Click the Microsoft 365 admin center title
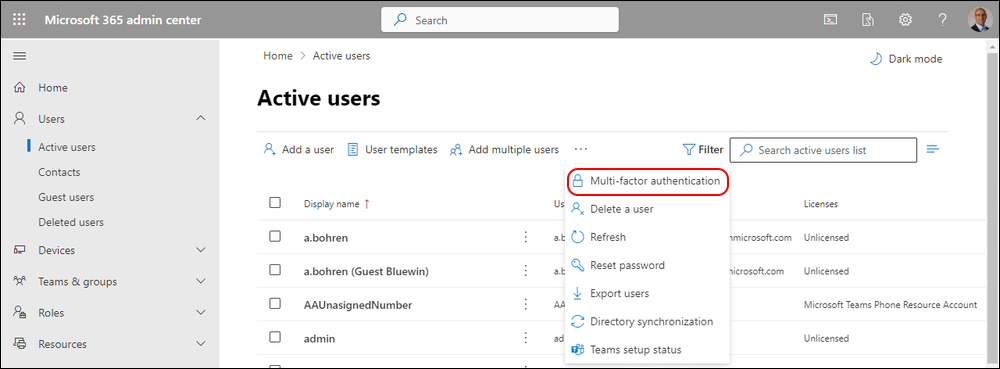 click(122, 20)
